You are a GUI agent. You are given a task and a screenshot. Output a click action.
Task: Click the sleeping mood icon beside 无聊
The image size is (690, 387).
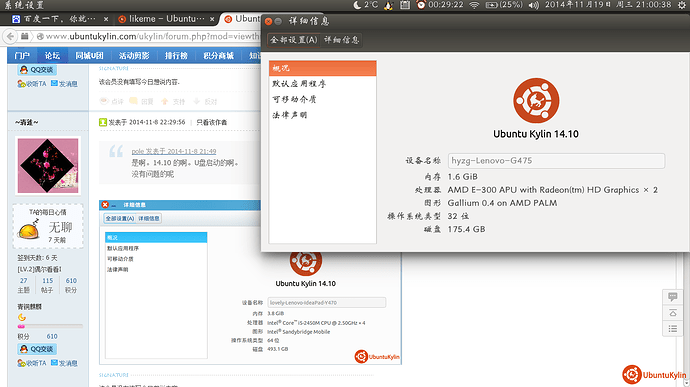[x=30, y=229]
